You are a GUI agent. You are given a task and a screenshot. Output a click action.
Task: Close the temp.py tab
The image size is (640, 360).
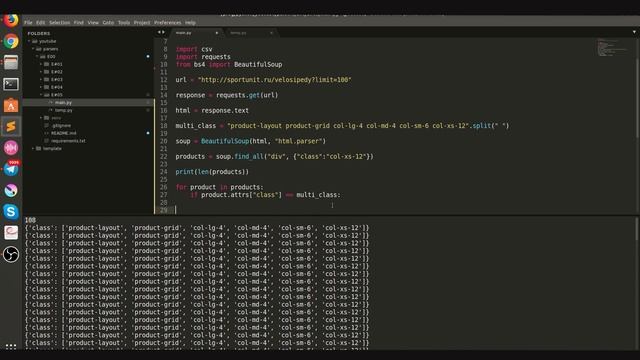[x=271, y=33]
